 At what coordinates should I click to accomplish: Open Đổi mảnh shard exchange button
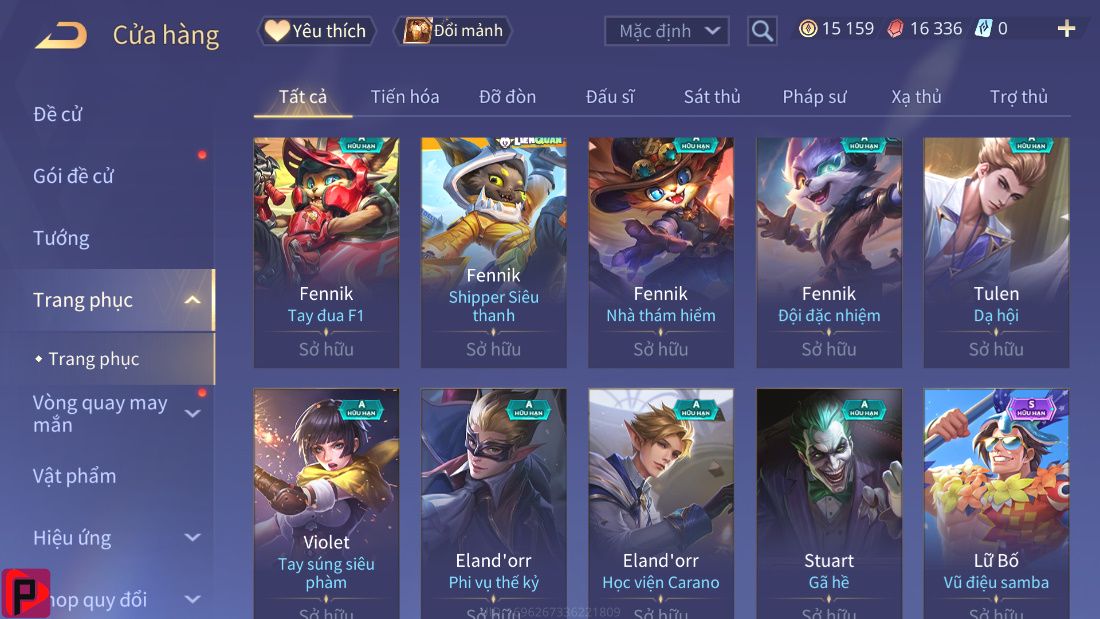[454, 31]
